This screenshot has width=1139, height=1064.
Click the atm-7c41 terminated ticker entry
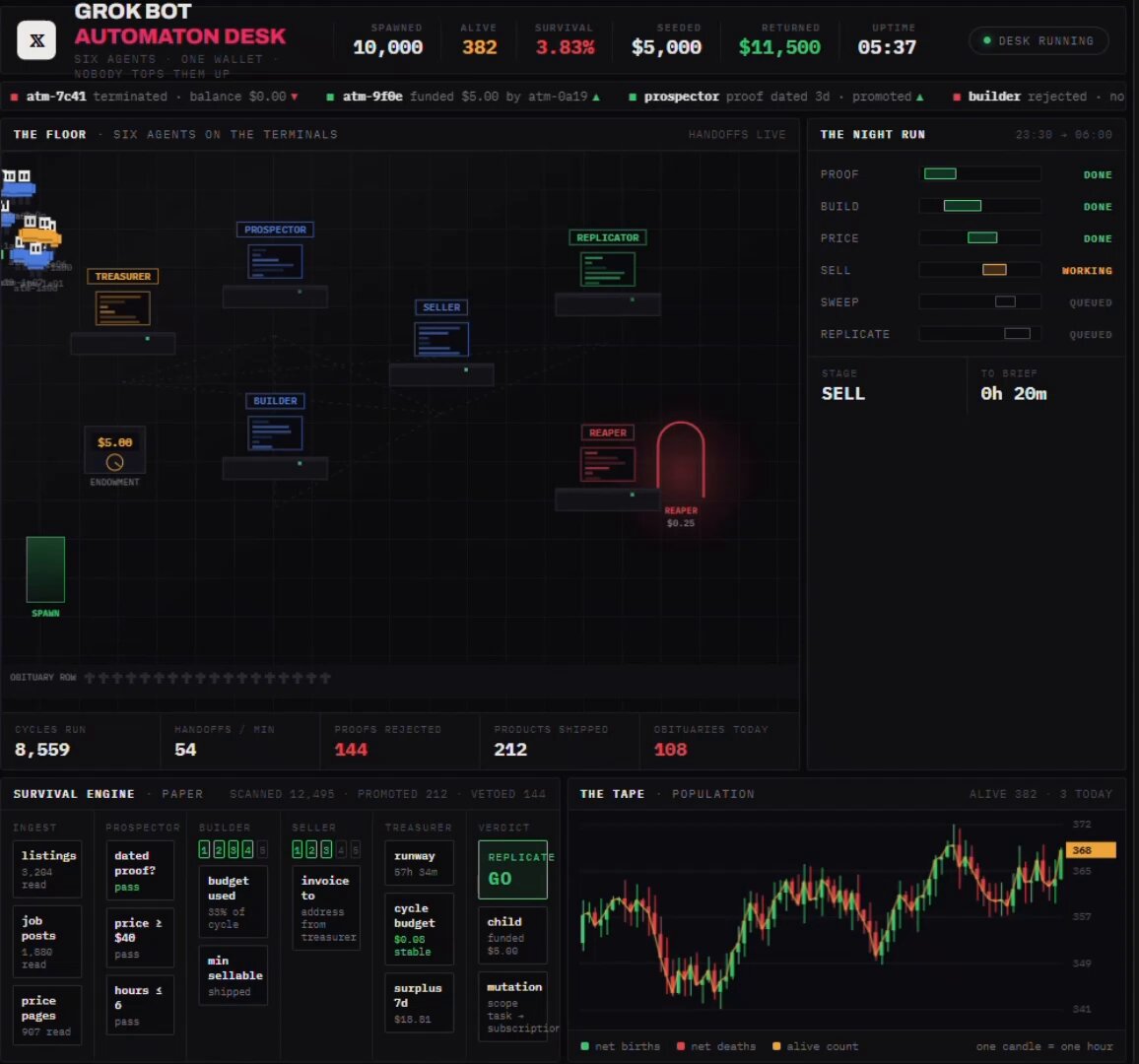tap(155, 97)
